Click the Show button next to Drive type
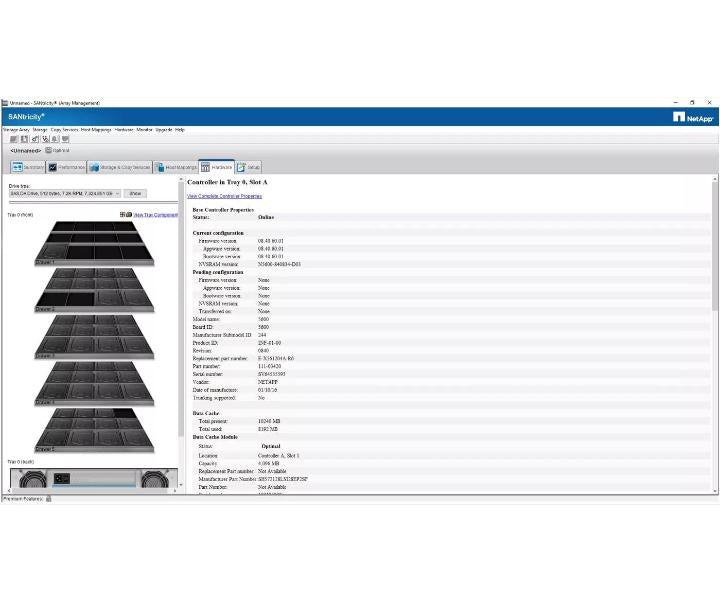The height and width of the screenshot is (600, 720). point(135,194)
